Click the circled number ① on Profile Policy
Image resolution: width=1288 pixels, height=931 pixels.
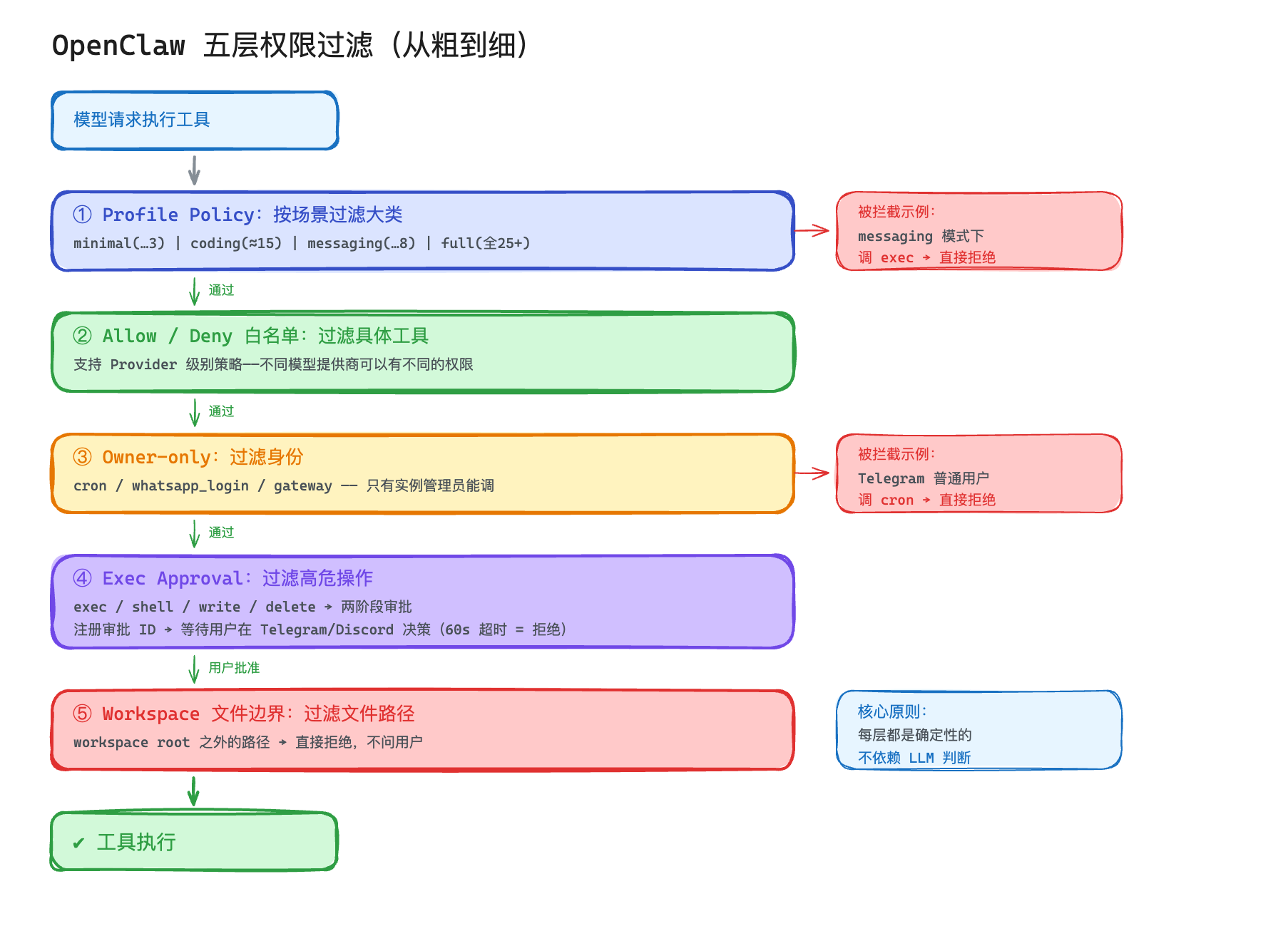tap(82, 214)
